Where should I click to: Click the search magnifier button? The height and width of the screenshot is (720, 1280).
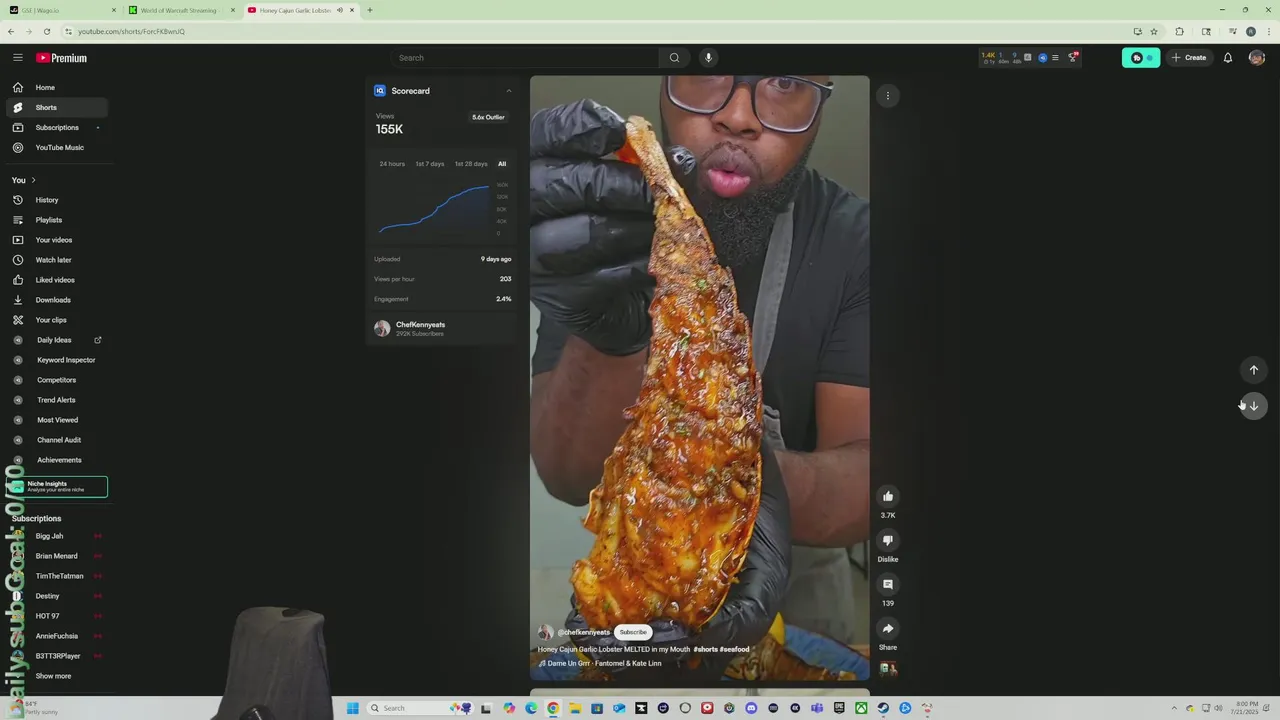point(674,58)
